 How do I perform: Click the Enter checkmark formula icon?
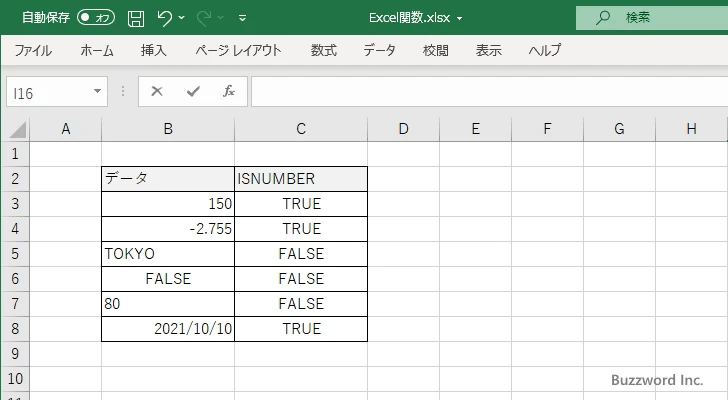tap(193, 91)
